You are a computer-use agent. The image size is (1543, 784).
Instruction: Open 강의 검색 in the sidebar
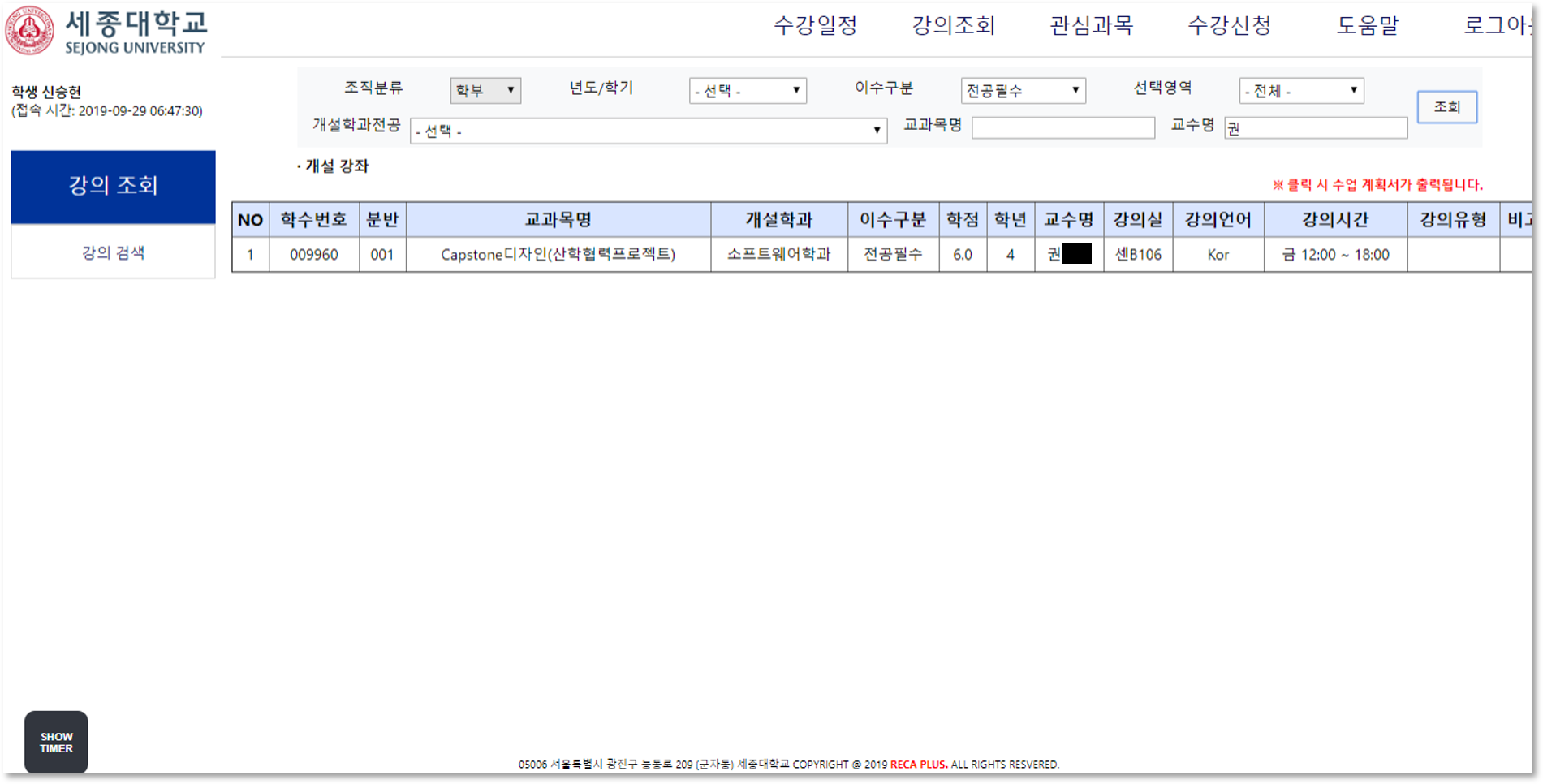pos(113,252)
